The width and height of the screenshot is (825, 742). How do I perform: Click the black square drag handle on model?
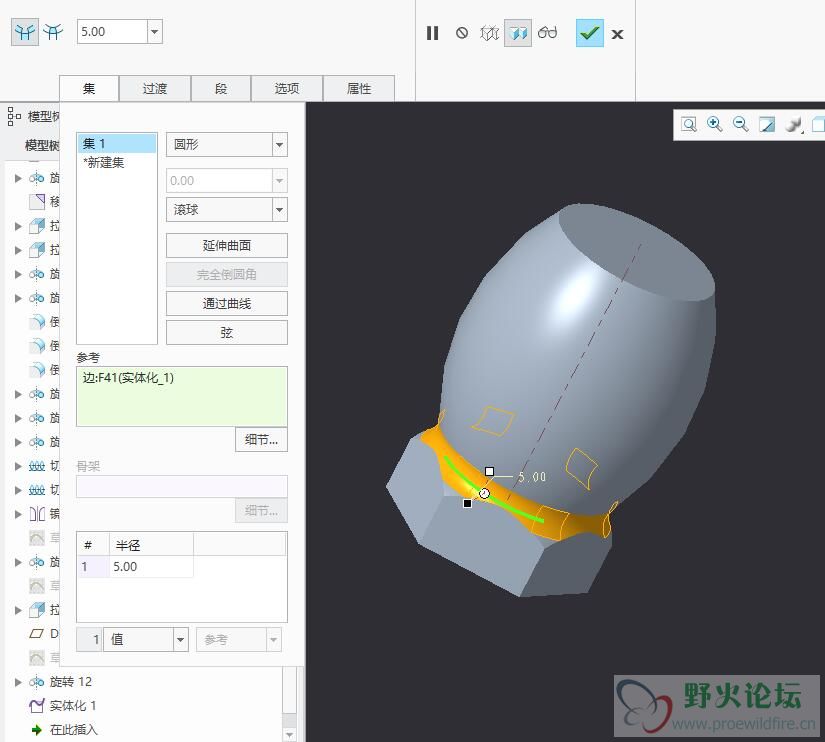[x=467, y=503]
